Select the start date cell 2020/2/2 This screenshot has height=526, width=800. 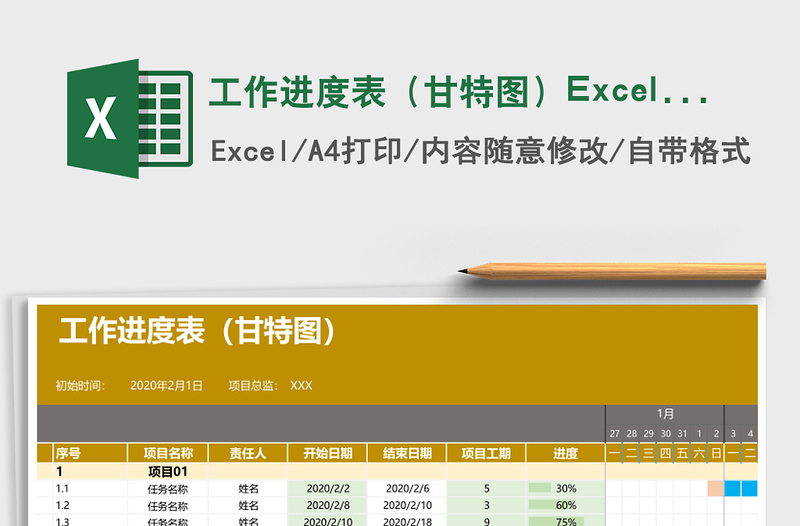pos(327,489)
